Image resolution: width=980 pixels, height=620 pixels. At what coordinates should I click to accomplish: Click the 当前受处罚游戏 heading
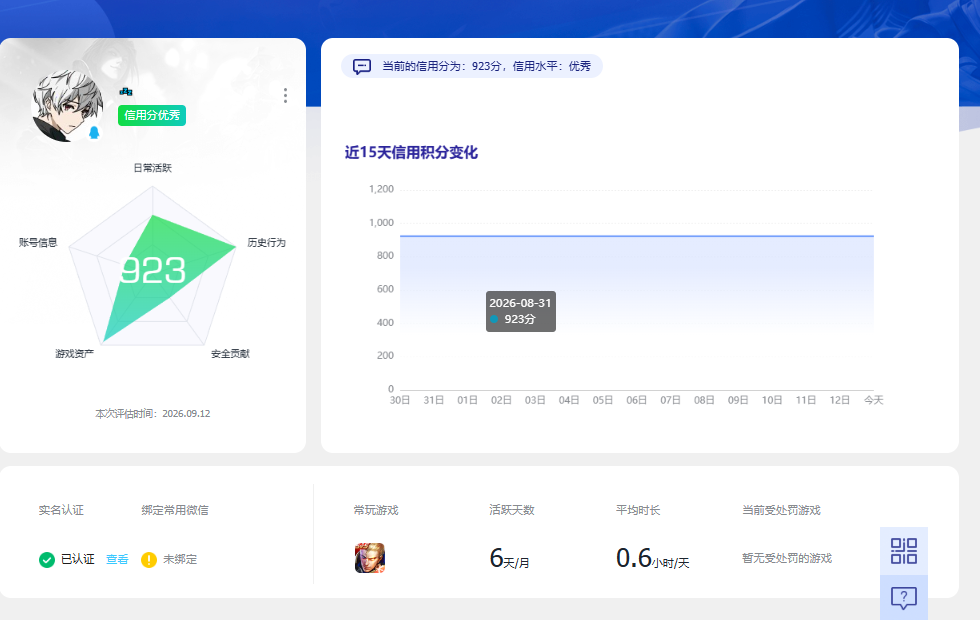click(x=781, y=510)
